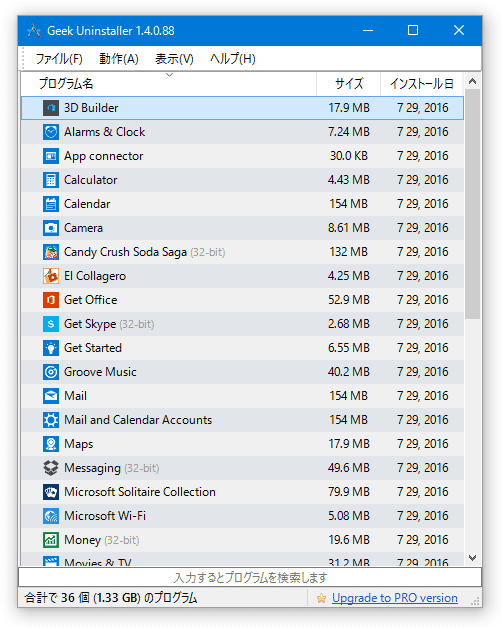Click the scrollbar up arrow
Screen dimensions: 502x629
(x=473, y=81)
